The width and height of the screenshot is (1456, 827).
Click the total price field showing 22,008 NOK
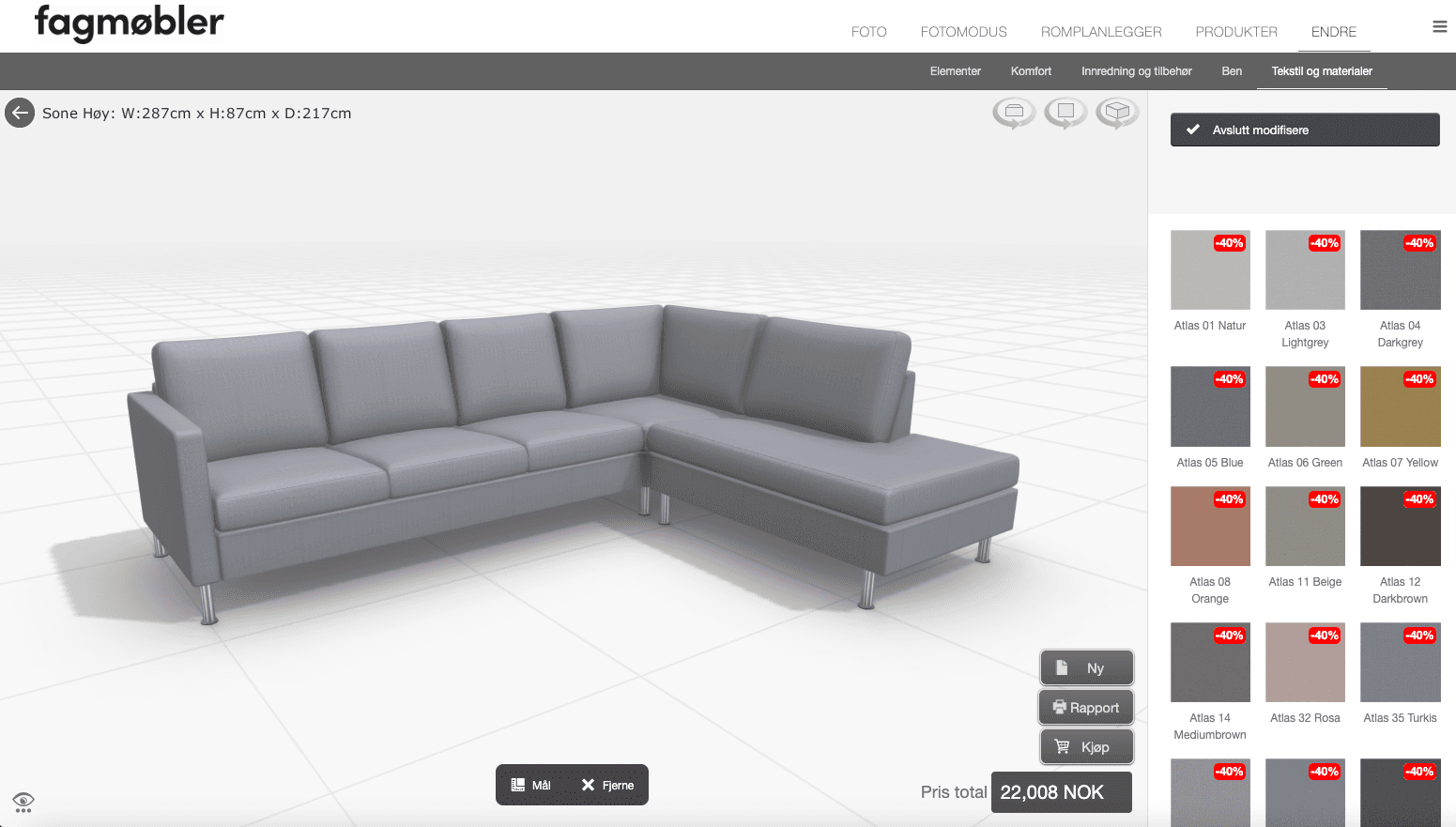click(1061, 792)
